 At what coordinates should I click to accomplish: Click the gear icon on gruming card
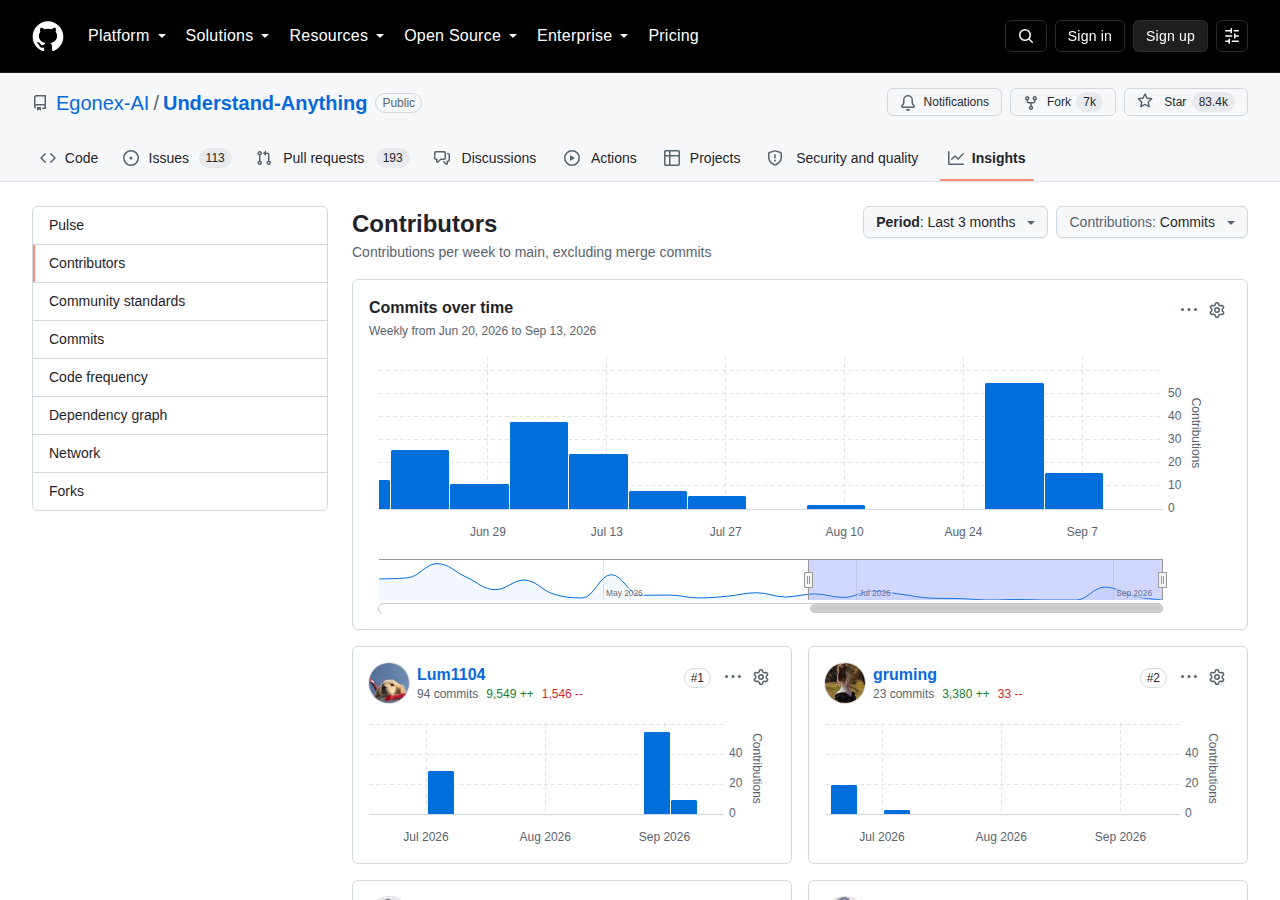pos(1217,677)
